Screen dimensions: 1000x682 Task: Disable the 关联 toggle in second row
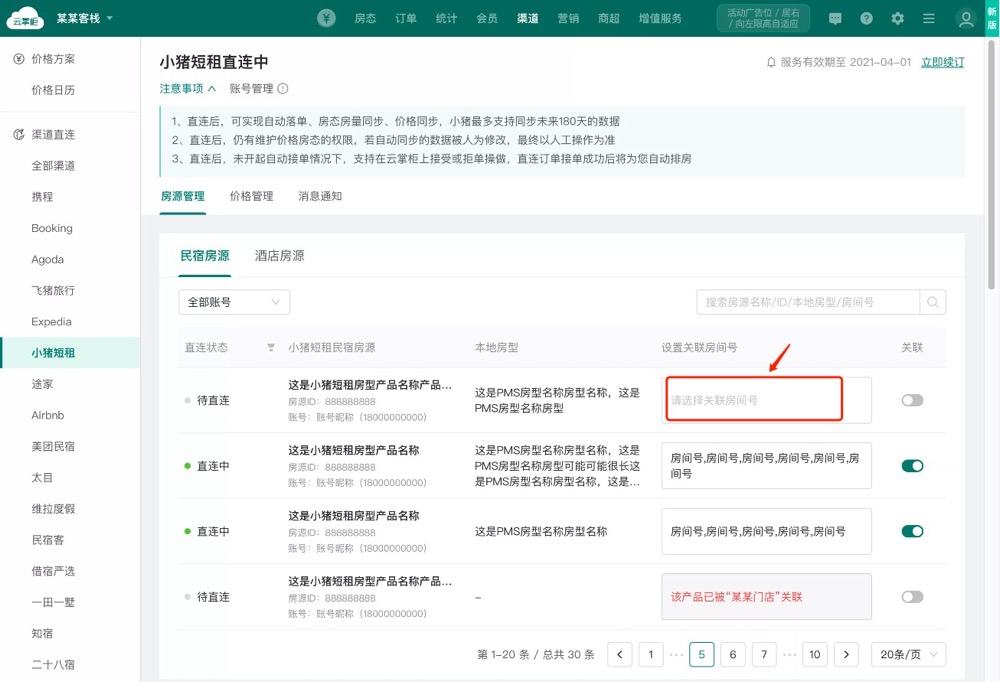[911, 466]
